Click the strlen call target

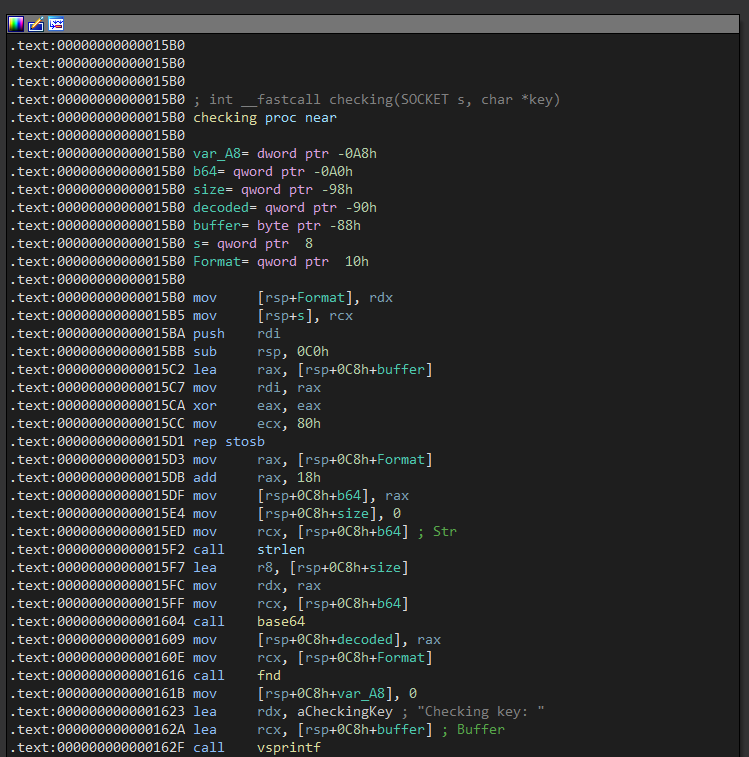pos(281,549)
